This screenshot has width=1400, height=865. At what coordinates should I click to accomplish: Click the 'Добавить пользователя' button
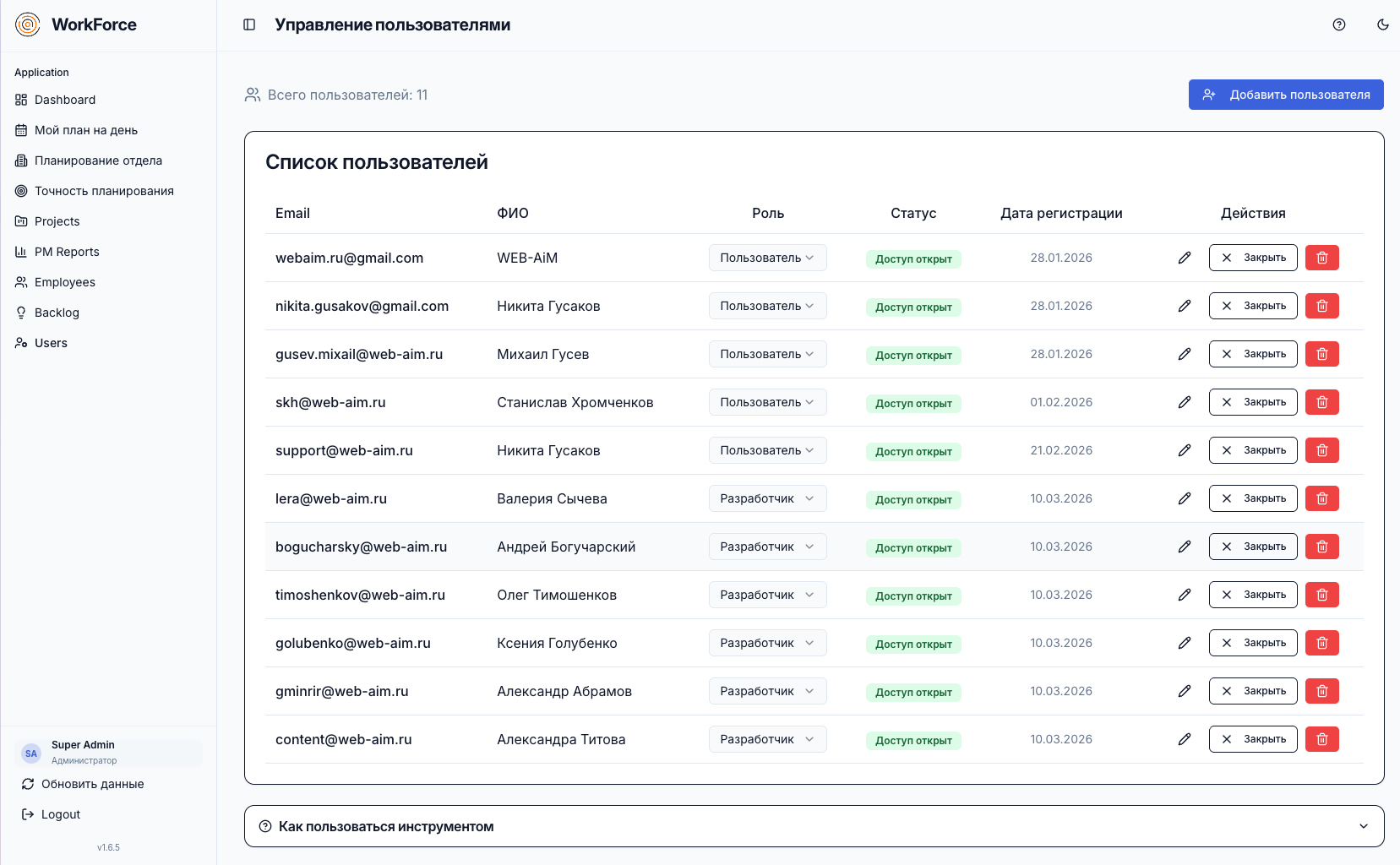pyautogui.click(x=1285, y=95)
